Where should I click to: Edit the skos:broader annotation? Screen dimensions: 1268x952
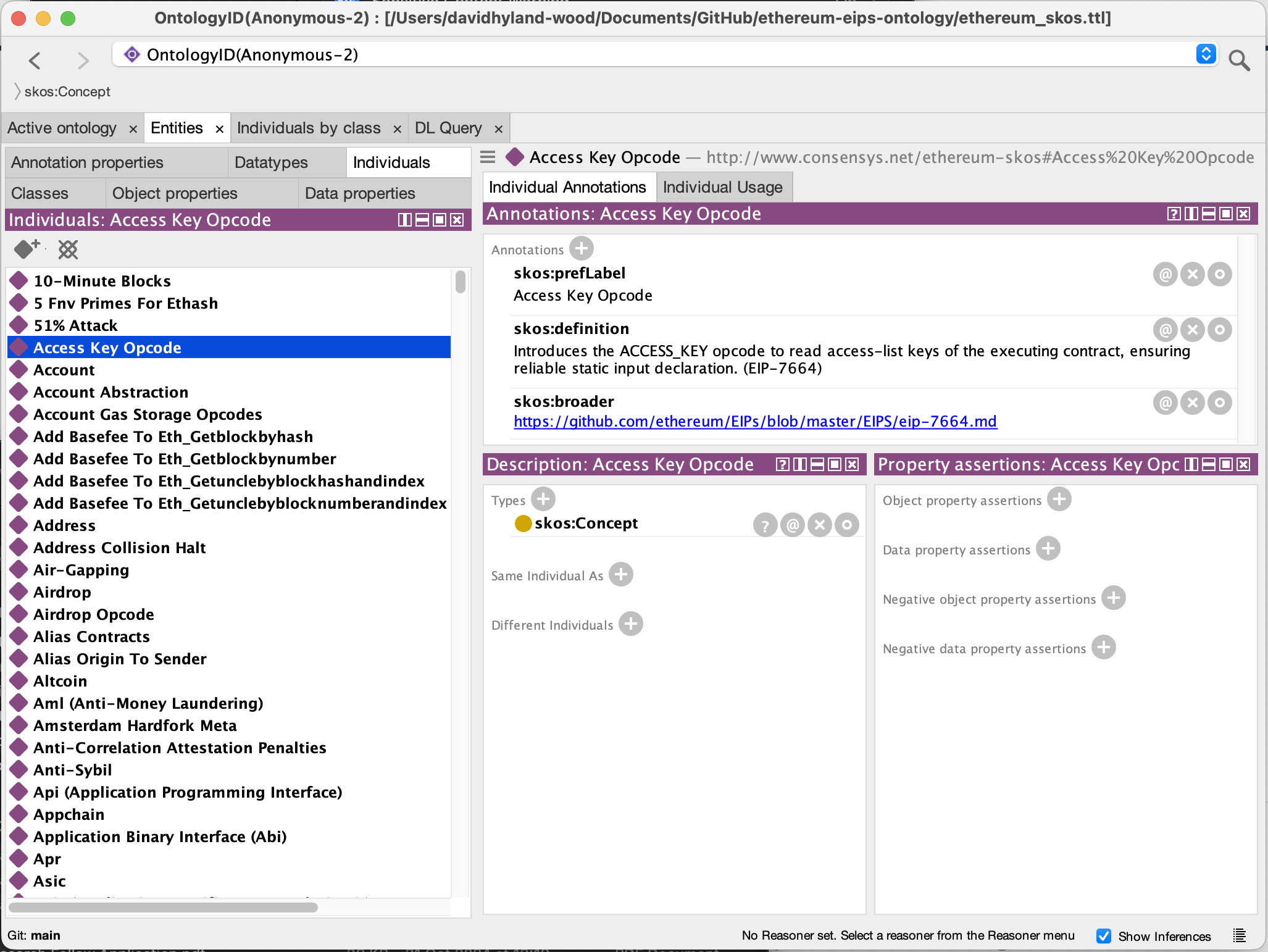click(1219, 403)
